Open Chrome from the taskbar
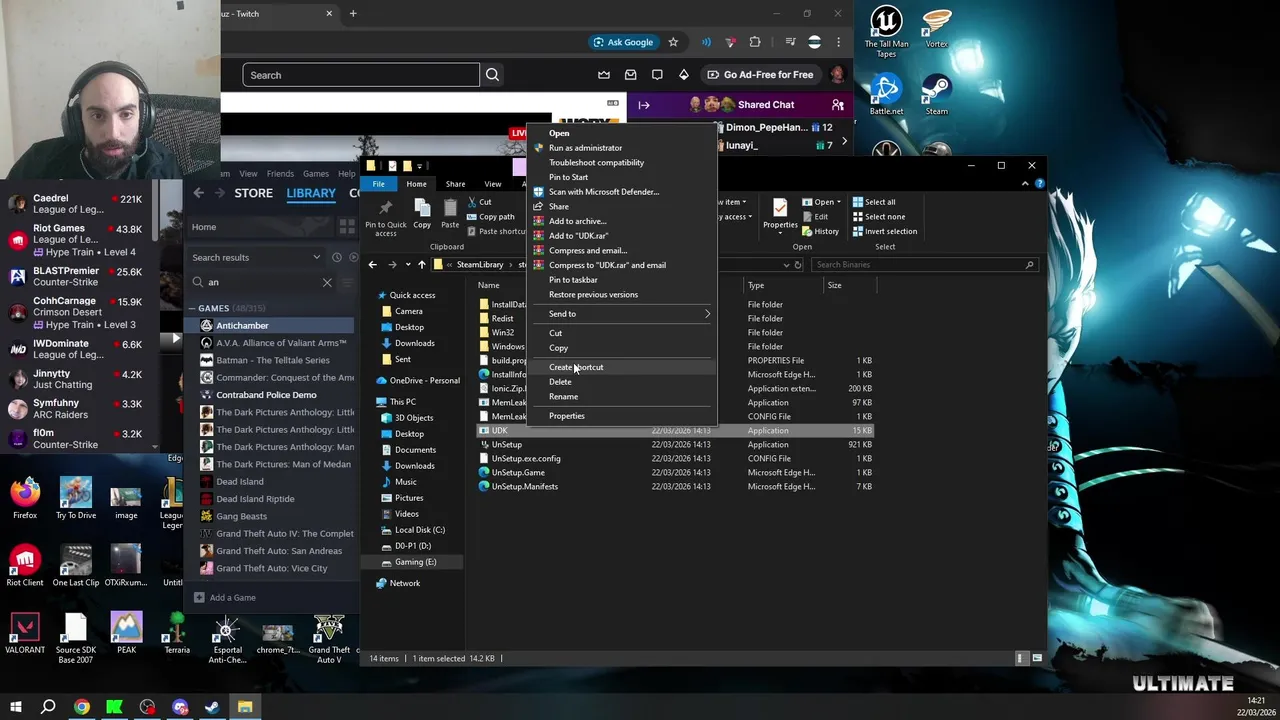Viewport: 1280px width, 720px height. [81, 707]
